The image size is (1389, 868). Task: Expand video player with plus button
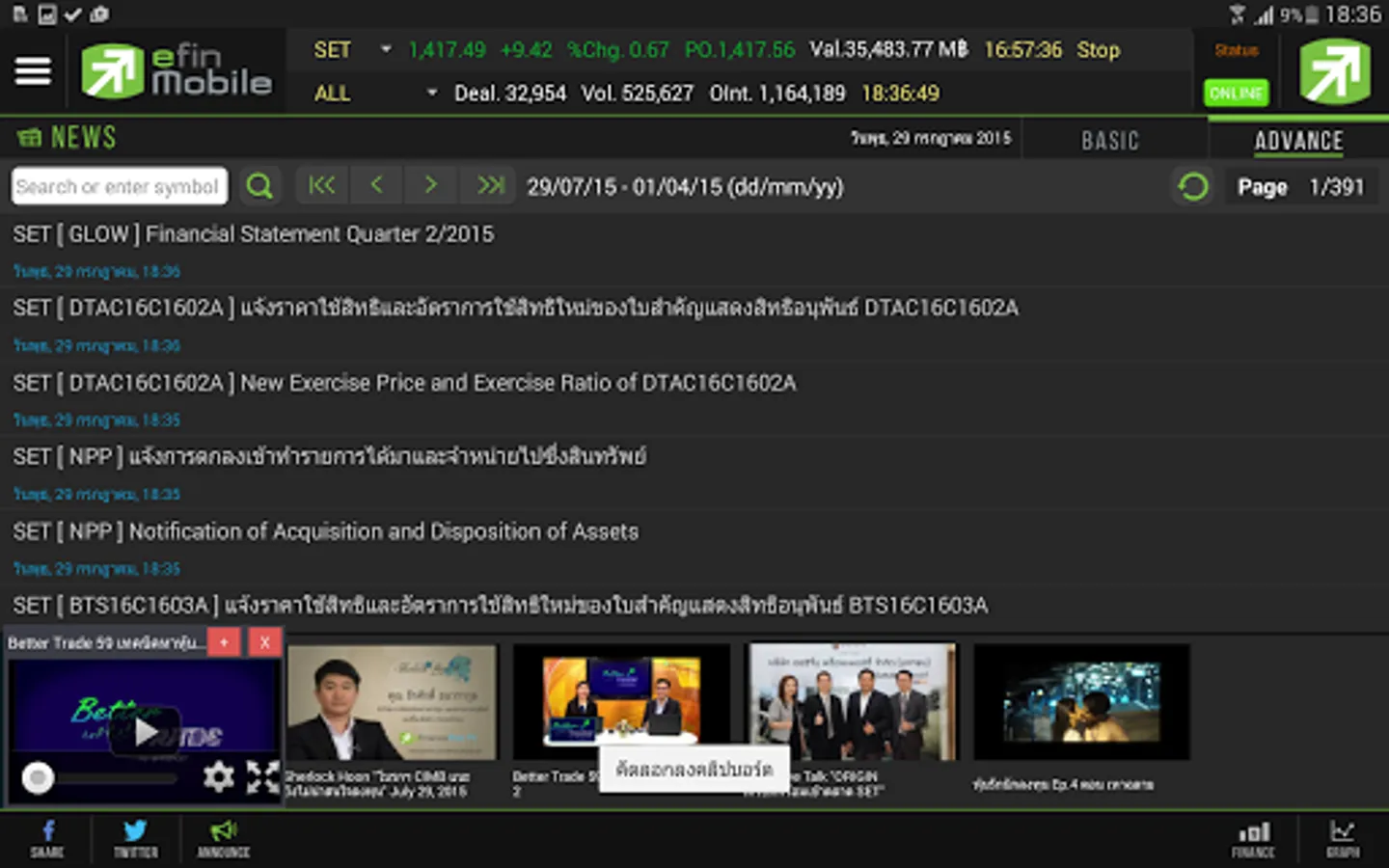coord(224,642)
